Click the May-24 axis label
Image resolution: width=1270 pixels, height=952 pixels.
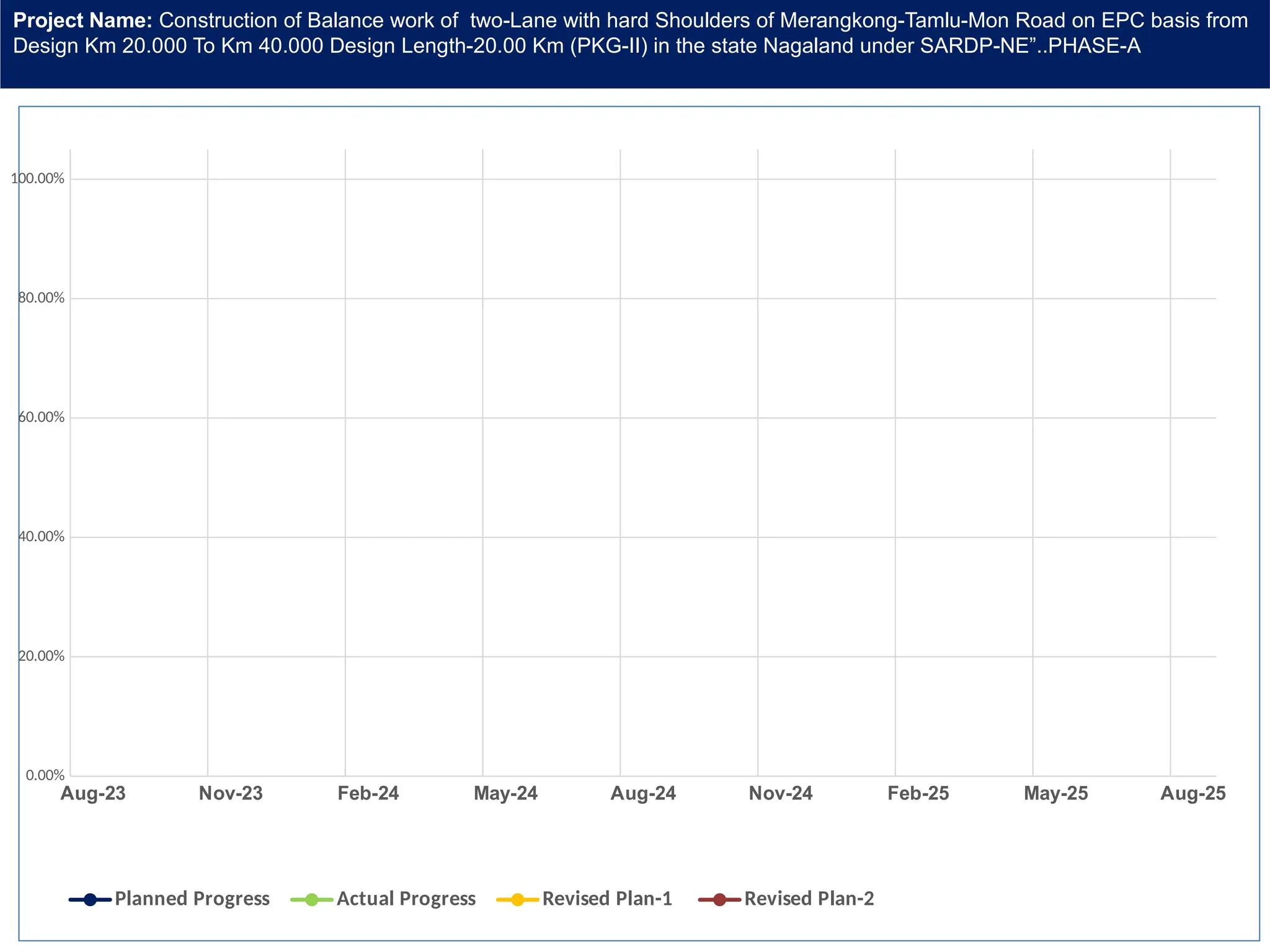click(506, 794)
